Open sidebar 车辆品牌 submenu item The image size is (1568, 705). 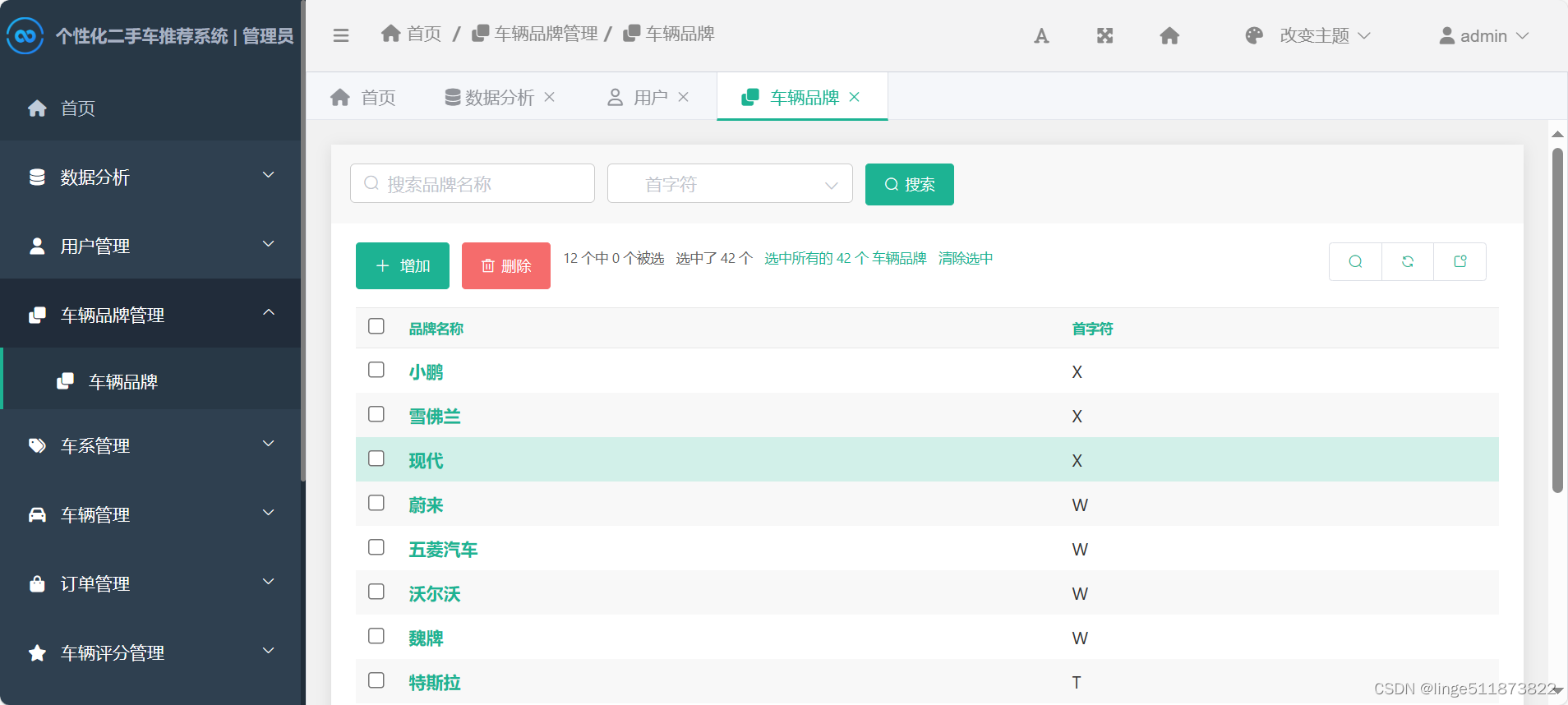(x=150, y=379)
